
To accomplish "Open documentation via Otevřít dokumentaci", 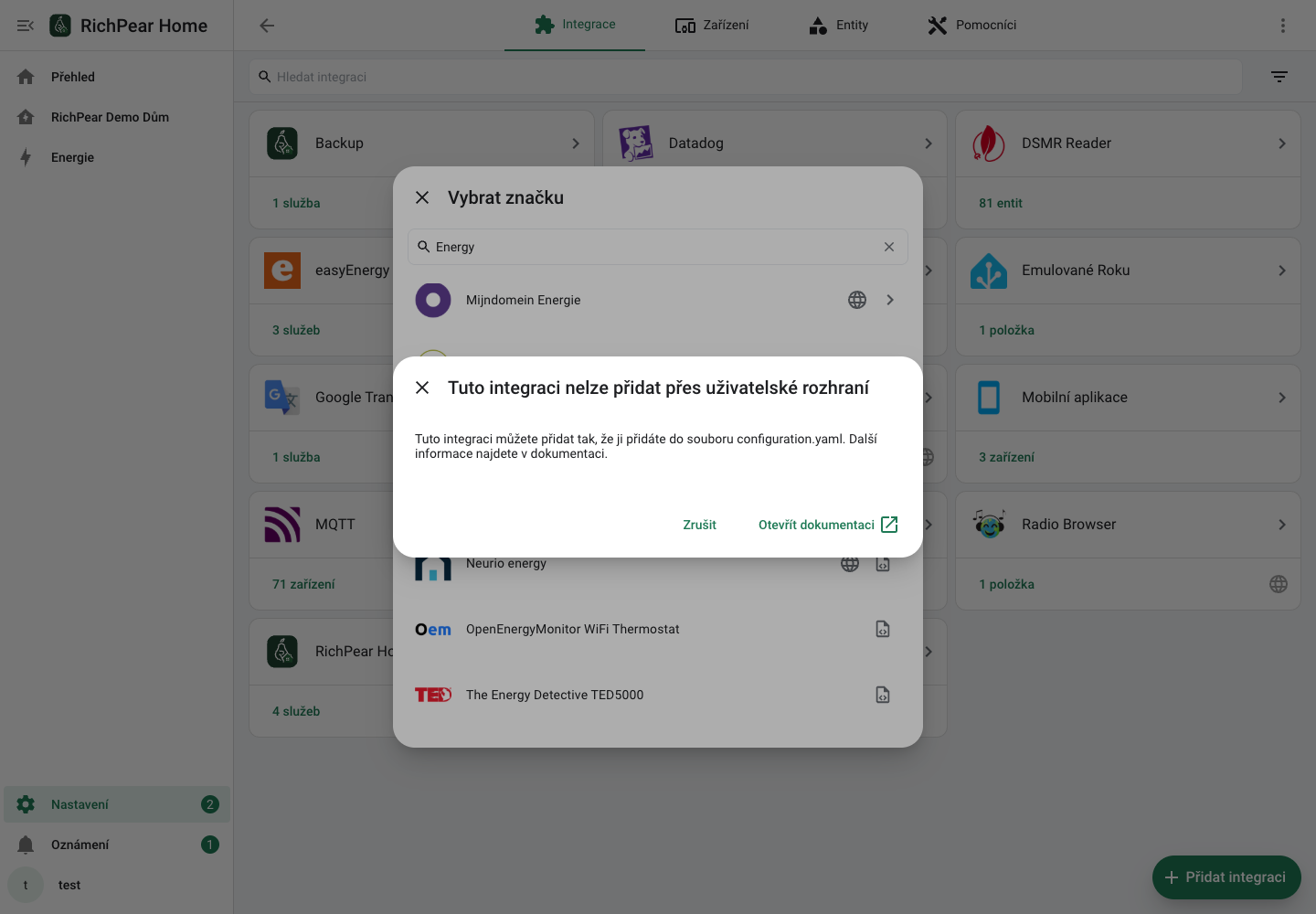I will point(828,525).
